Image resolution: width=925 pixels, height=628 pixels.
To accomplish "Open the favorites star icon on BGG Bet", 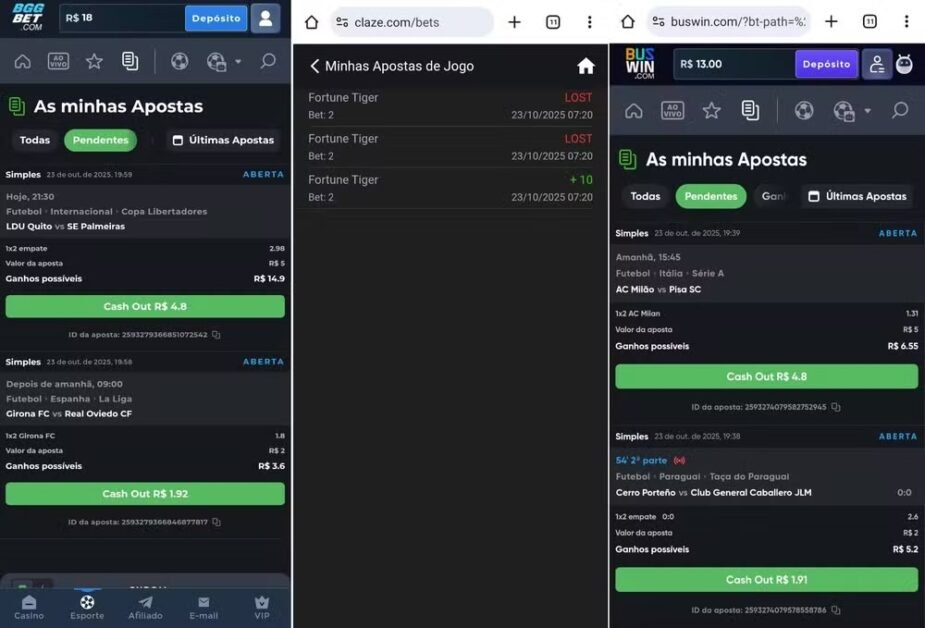I will pos(93,60).
